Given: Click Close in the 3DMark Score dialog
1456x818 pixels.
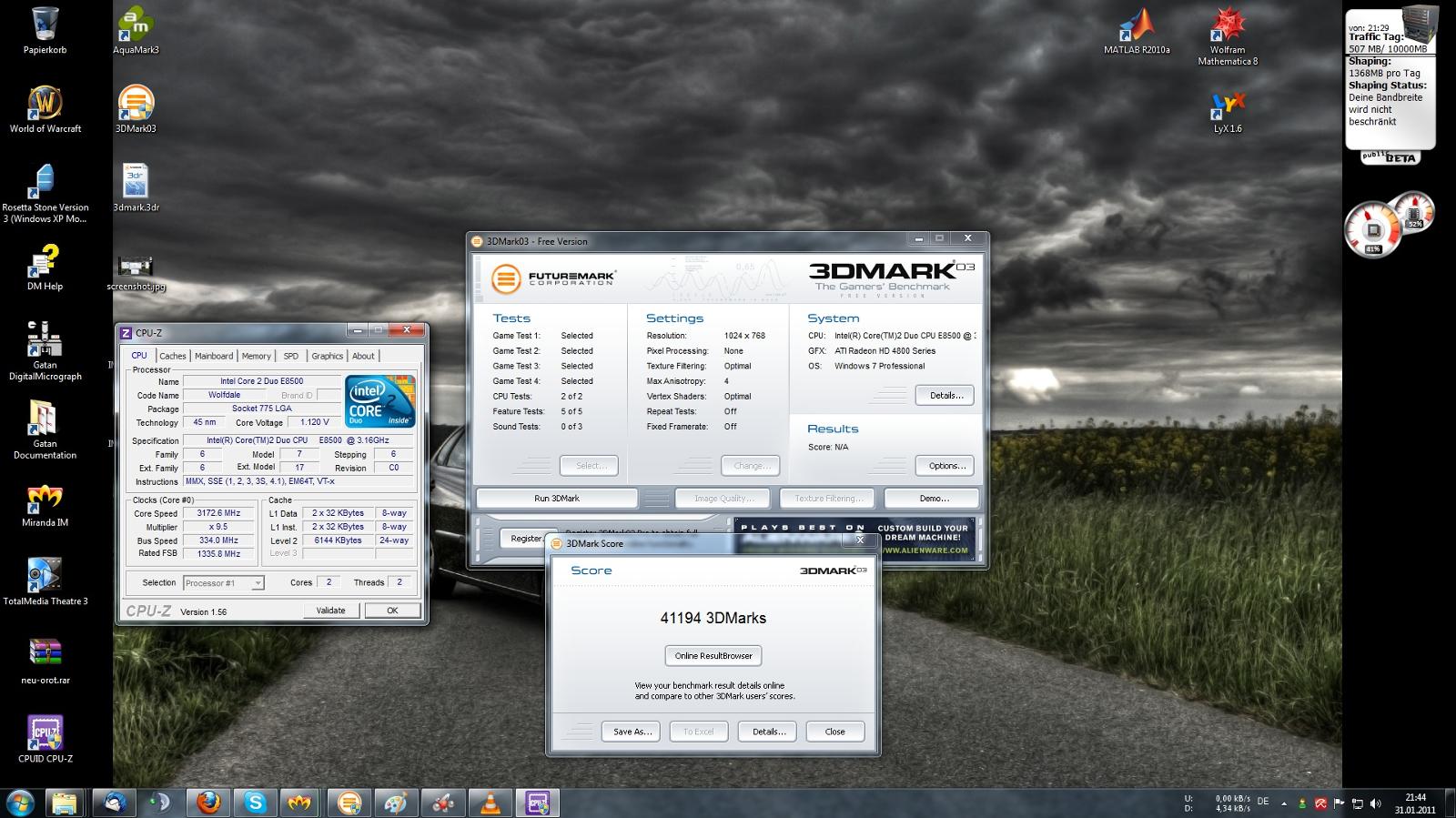Looking at the screenshot, I should point(834,732).
